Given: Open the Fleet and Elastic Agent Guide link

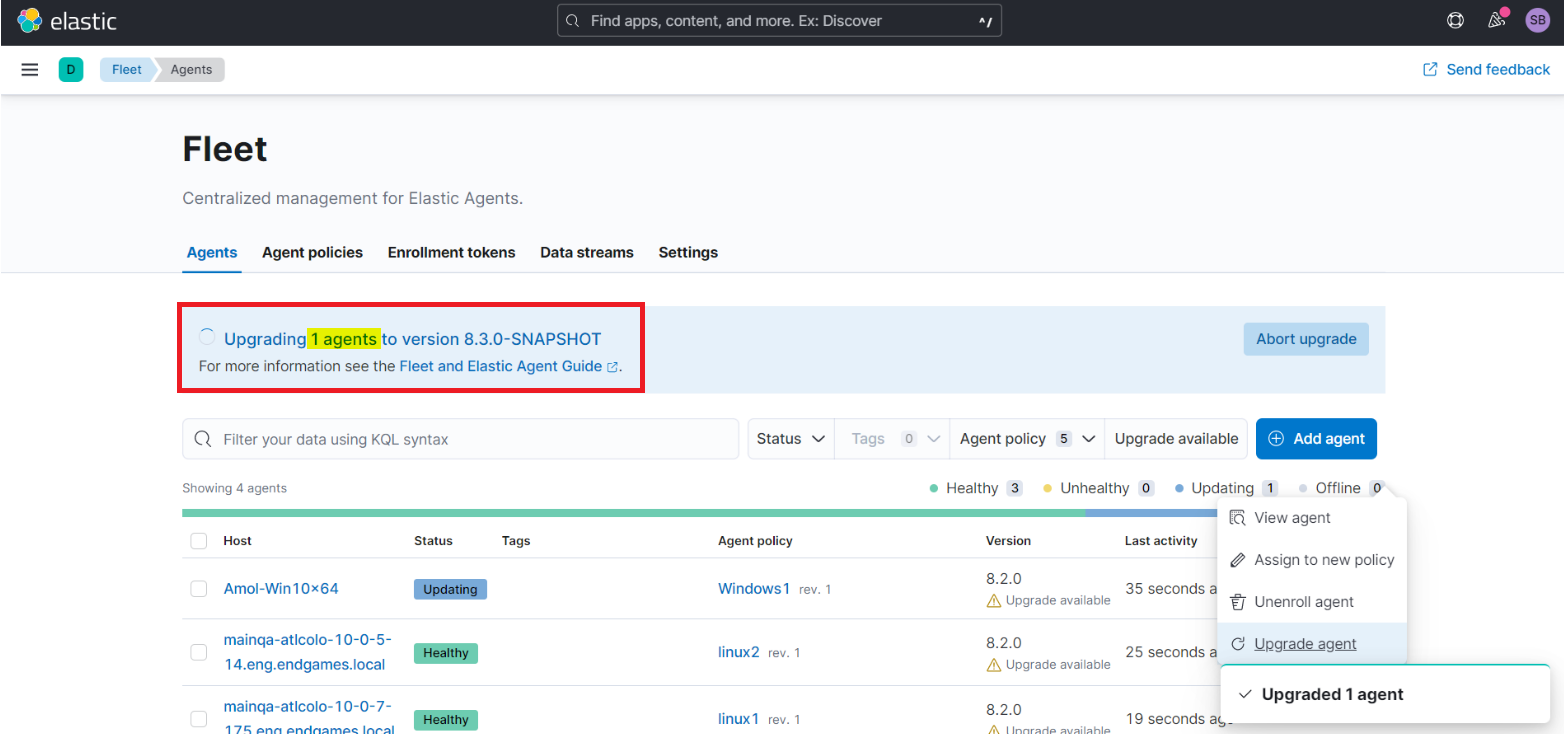Looking at the screenshot, I should click(500, 366).
